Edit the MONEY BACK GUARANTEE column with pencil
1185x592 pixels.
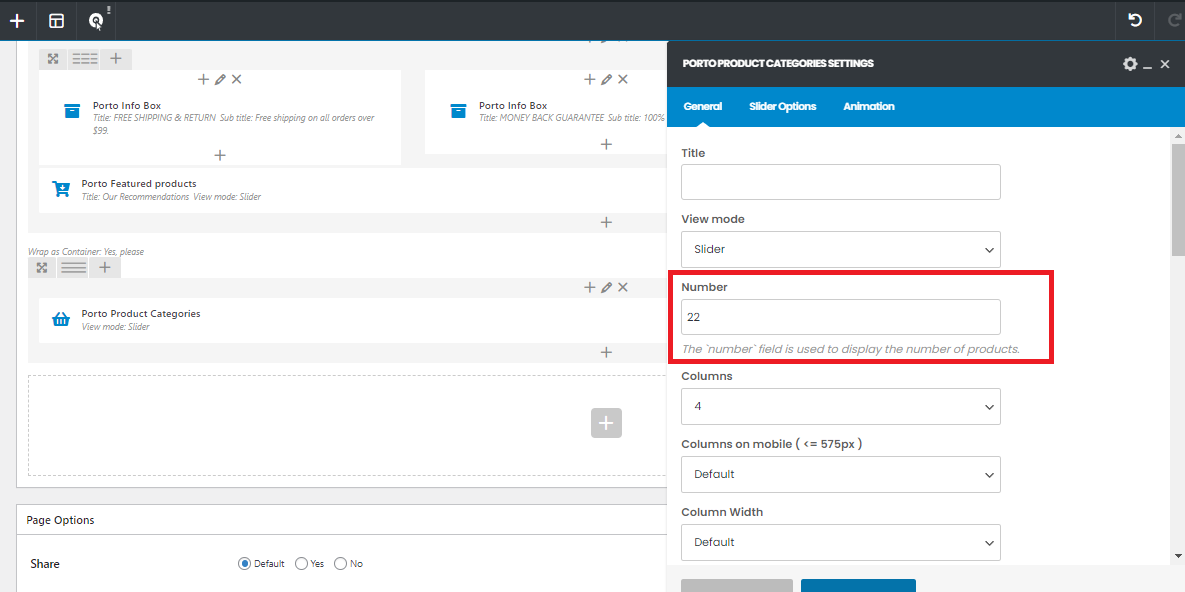(606, 79)
